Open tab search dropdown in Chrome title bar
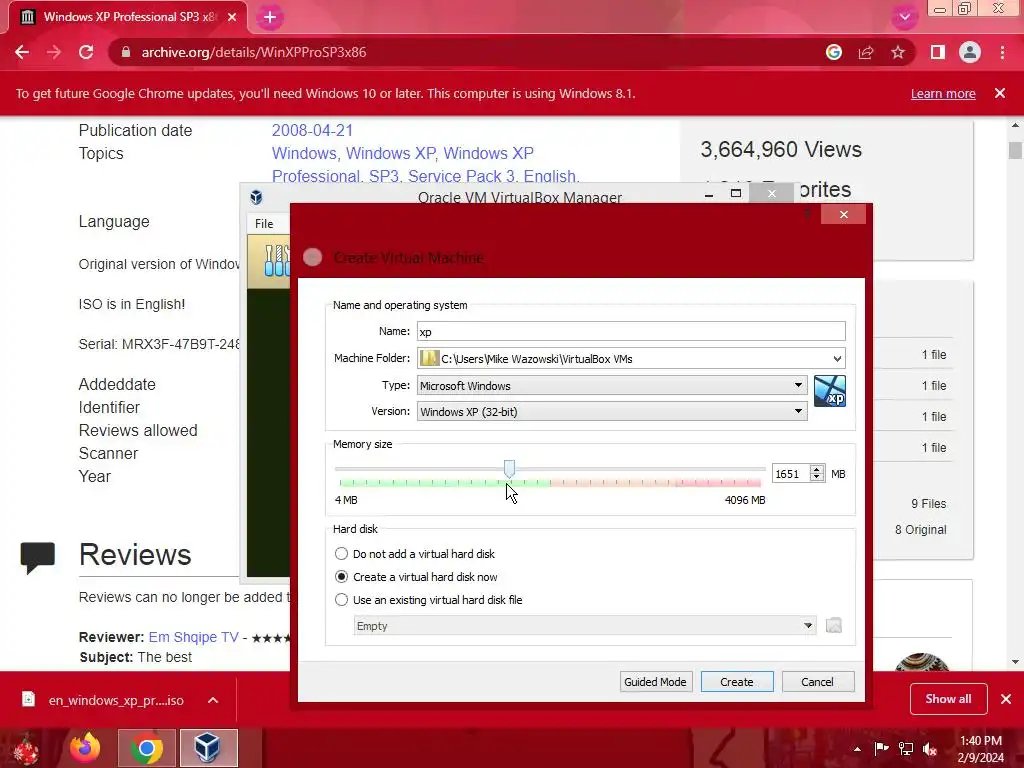 pos(904,17)
